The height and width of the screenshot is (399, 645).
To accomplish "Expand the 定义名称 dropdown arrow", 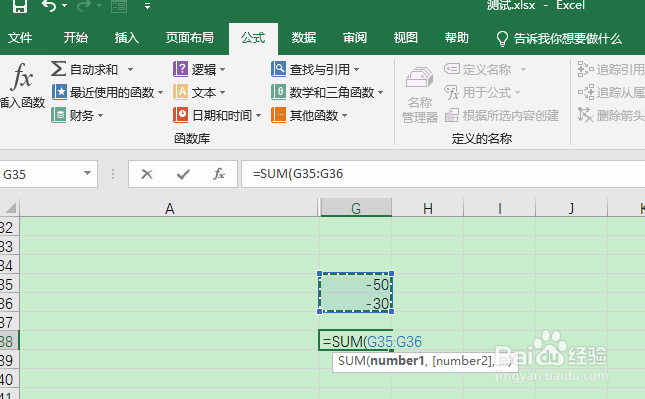I will (x=523, y=69).
